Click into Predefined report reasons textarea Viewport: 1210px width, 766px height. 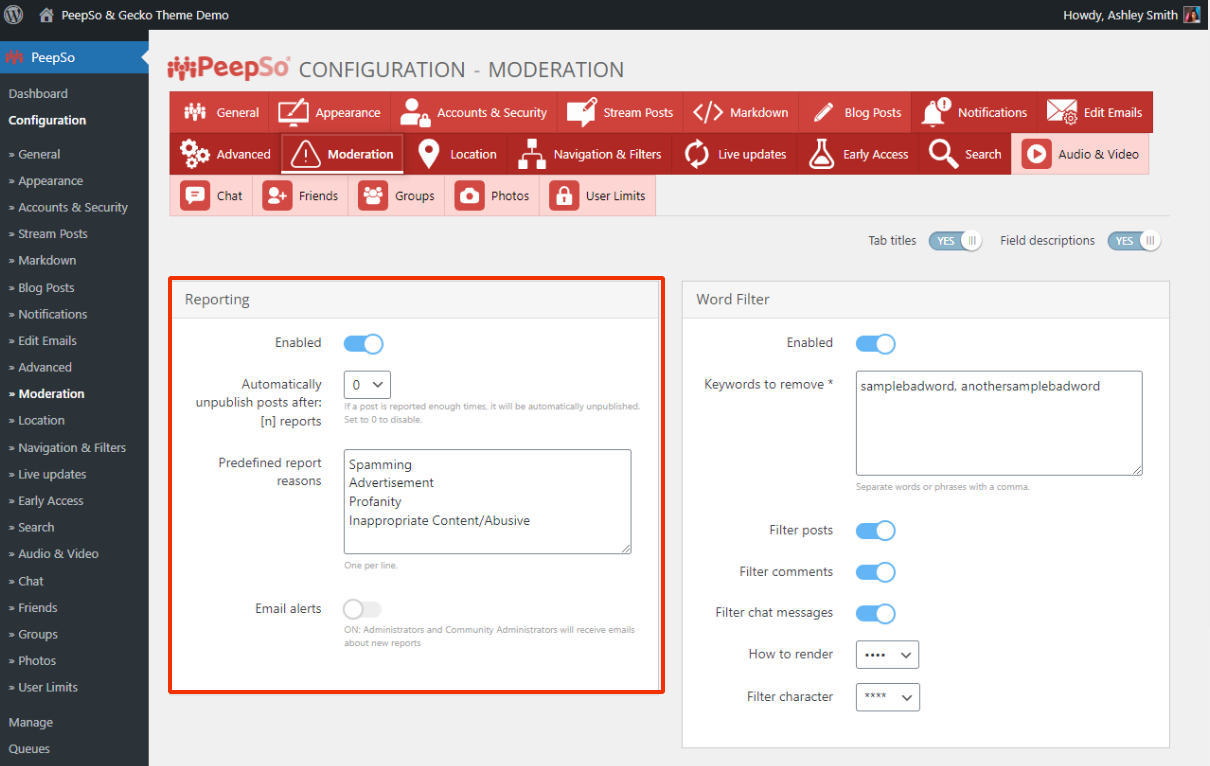(x=488, y=502)
